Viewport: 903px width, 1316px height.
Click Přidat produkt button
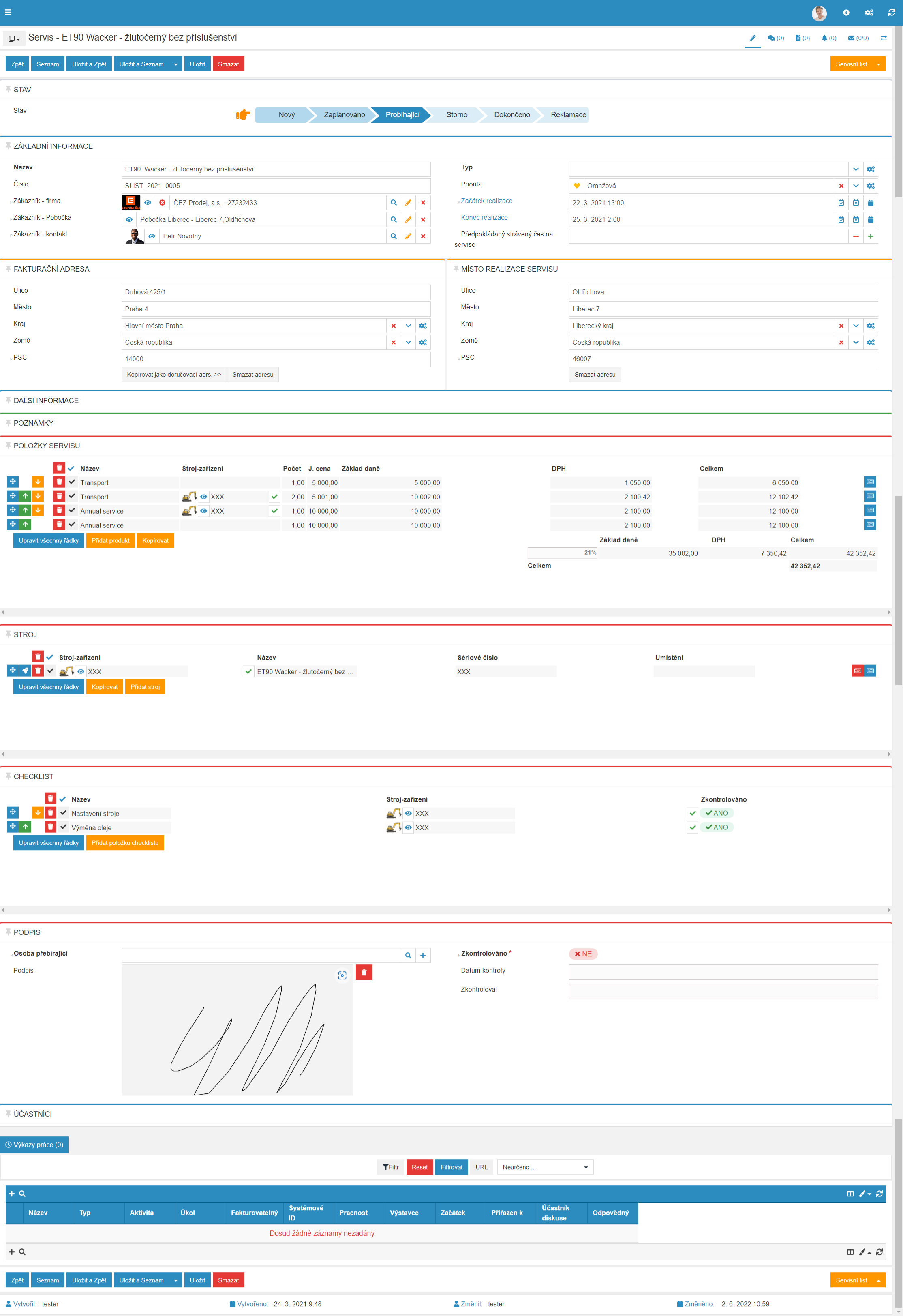[x=110, y=541]
